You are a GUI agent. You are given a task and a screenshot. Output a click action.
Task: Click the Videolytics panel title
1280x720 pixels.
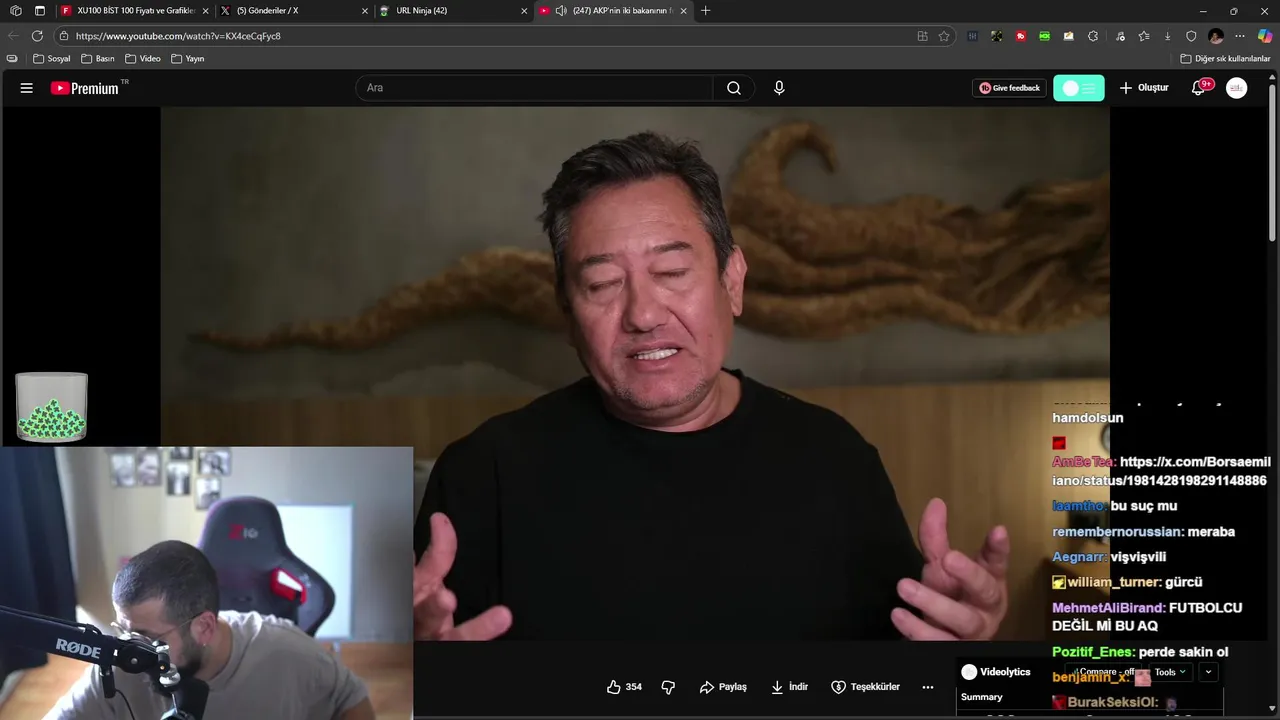[1005, 672]
